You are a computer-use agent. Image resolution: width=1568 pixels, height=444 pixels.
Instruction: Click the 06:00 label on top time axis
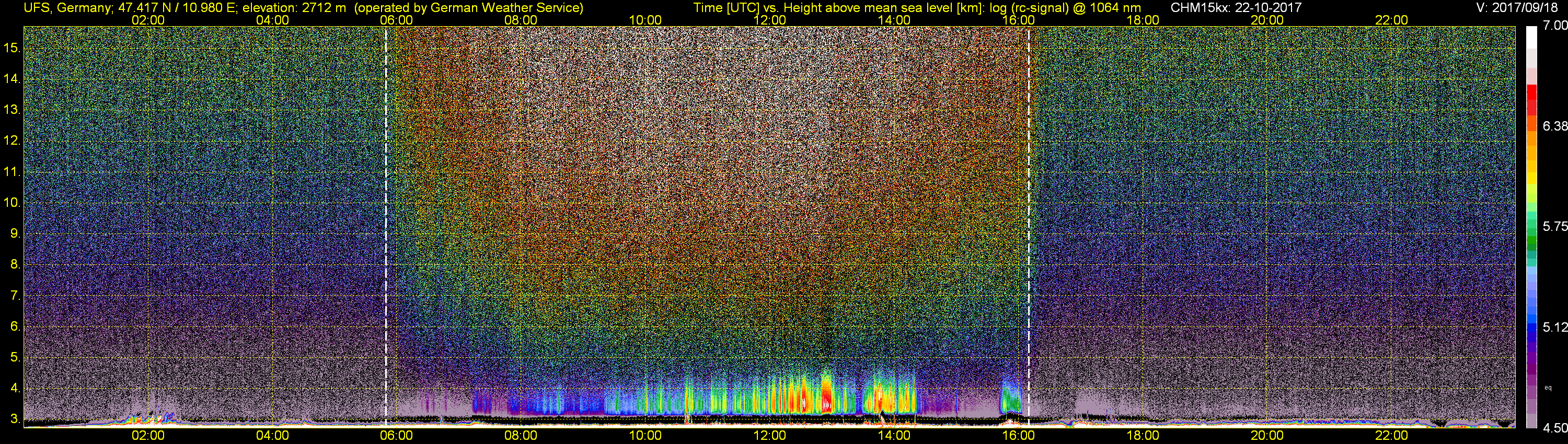(x=396, y=20)
